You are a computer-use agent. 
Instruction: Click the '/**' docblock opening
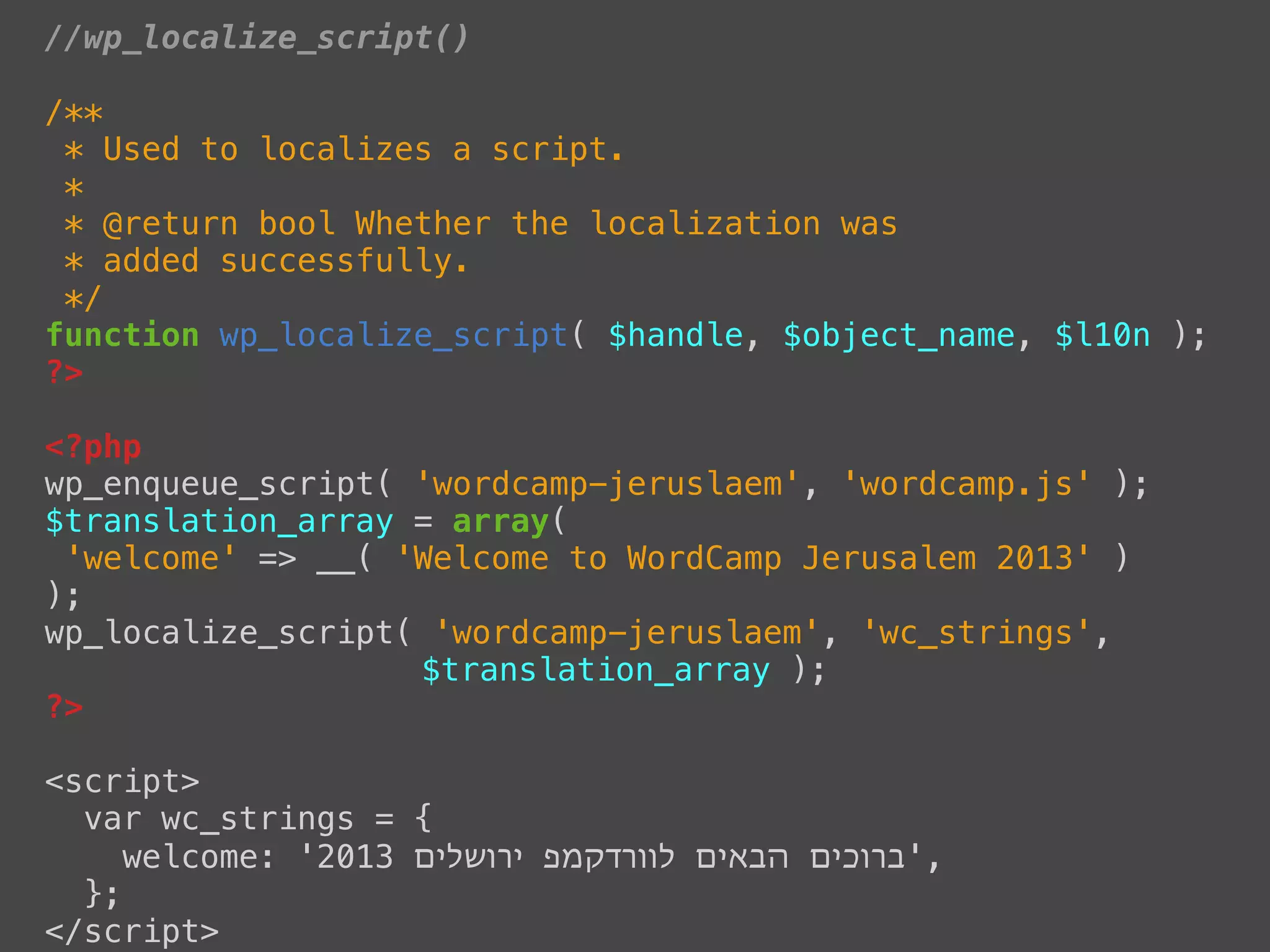74,113
